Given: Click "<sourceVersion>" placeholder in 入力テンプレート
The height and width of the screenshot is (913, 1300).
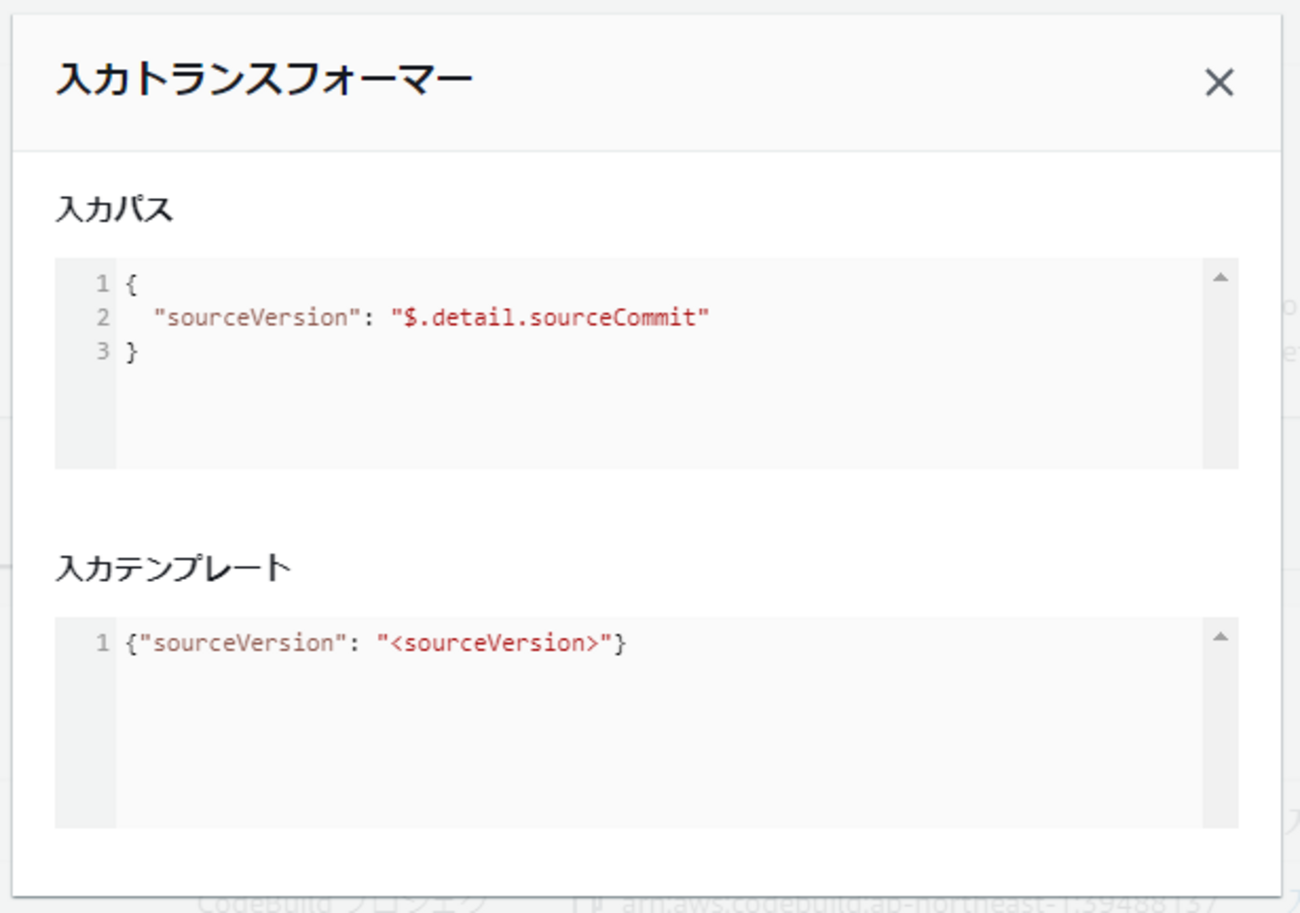Looking at the screenshot, I should 494,643.
